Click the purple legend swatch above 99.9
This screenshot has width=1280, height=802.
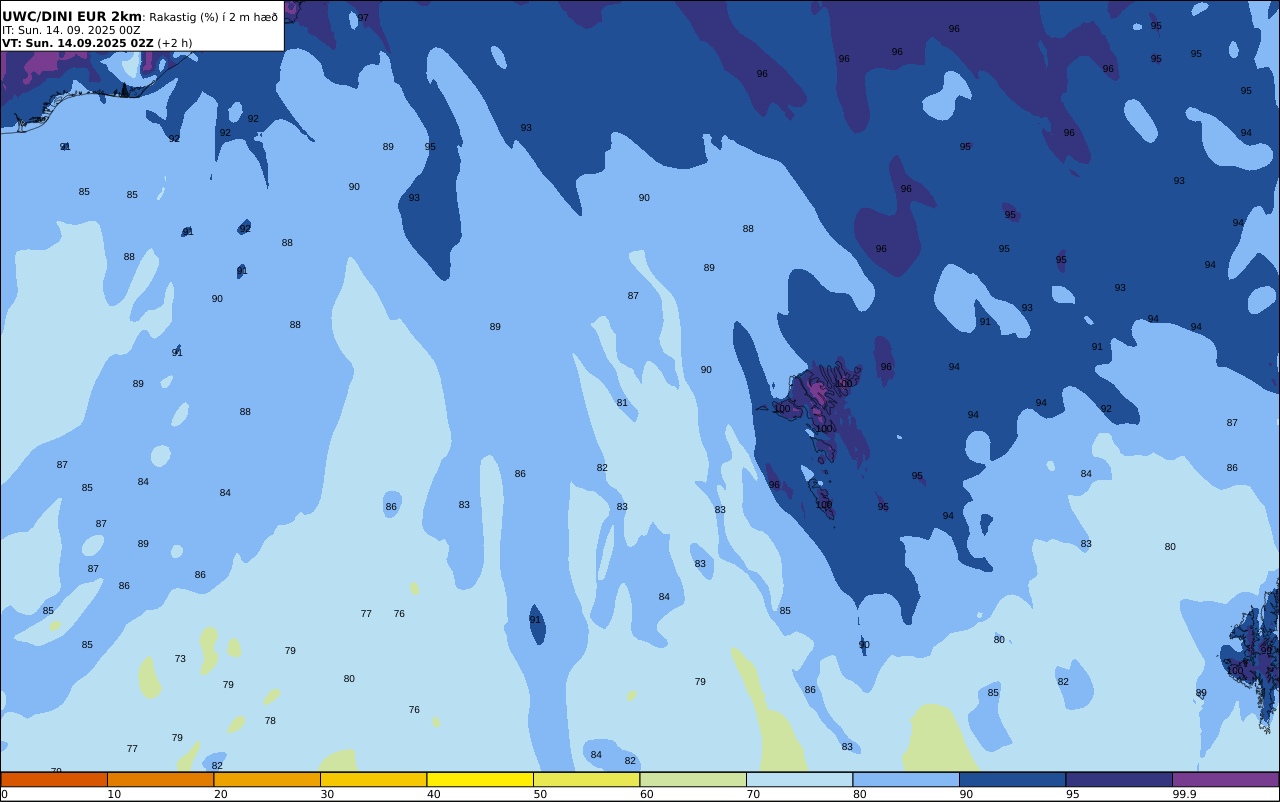click(1225, 779)
